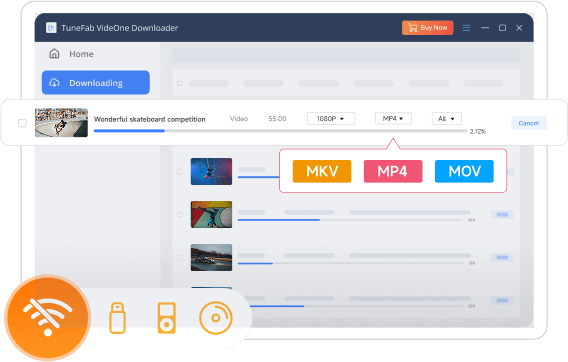Minimize the TuneFab window
568x362 pixels.
pyautogui.click(x=485, y=28)
